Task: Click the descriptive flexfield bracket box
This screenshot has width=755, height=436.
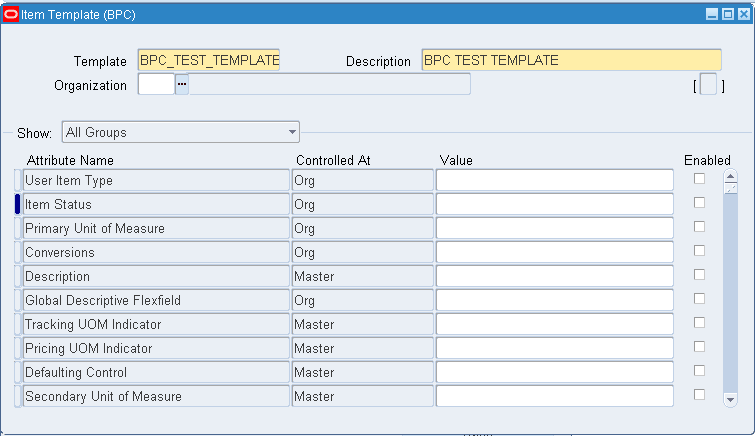Action: click(x=709, y=86)
